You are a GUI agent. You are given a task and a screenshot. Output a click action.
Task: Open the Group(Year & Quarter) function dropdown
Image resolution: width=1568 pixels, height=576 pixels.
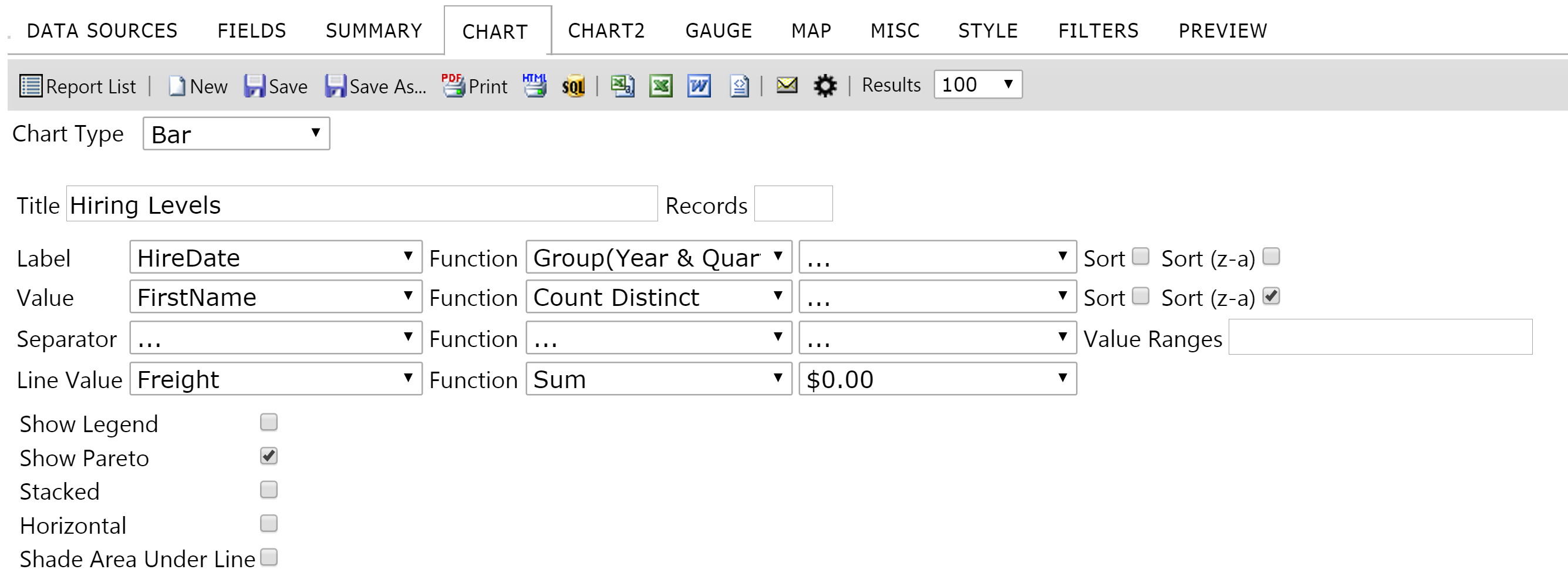659,257
